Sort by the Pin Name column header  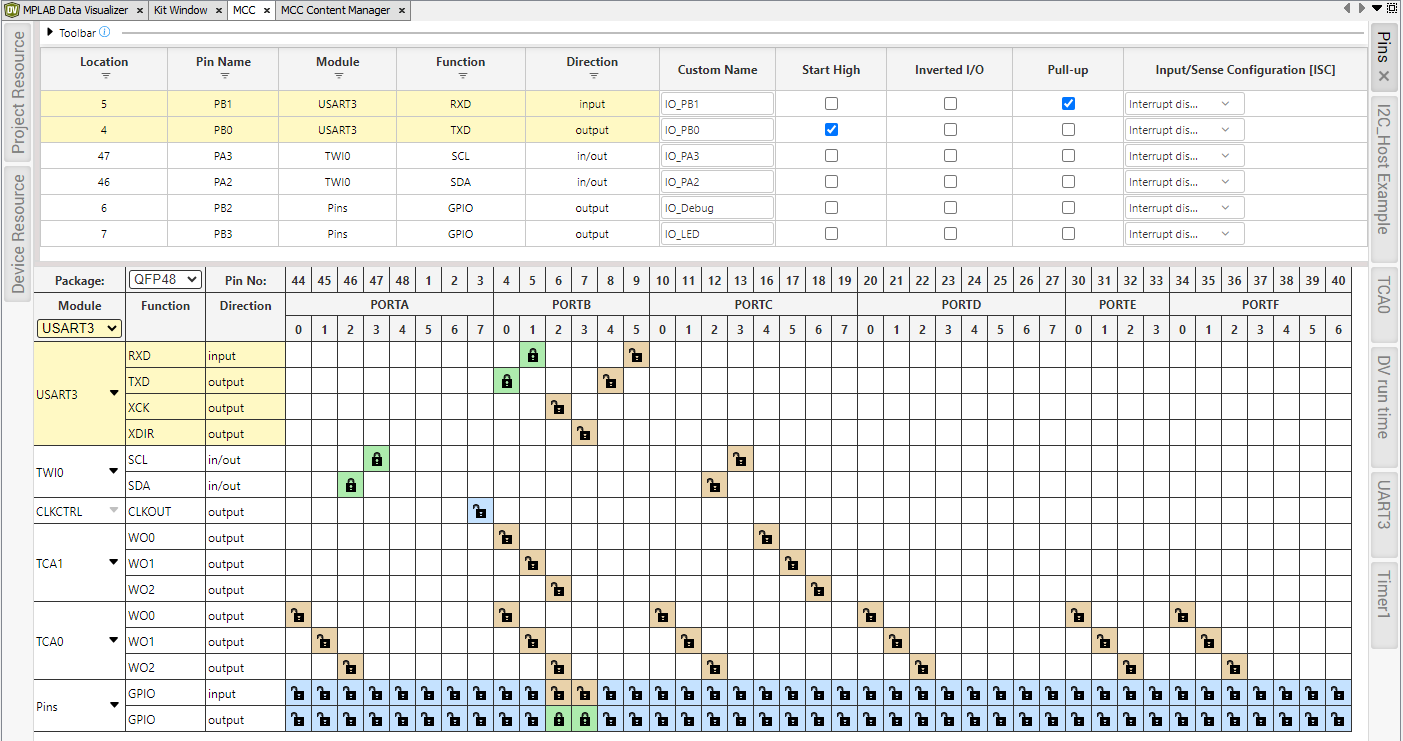click(224, 67)
